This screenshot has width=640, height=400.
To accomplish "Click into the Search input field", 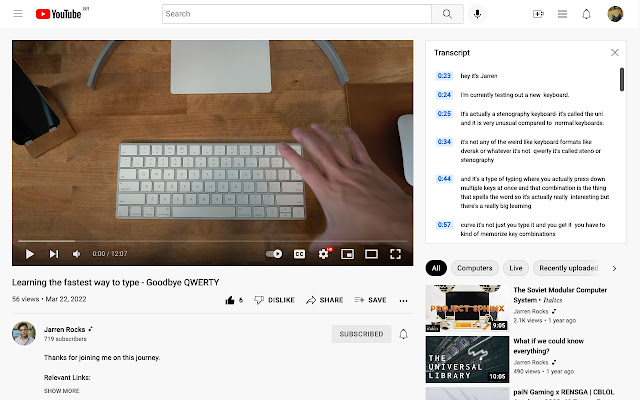I will point(297,14).
